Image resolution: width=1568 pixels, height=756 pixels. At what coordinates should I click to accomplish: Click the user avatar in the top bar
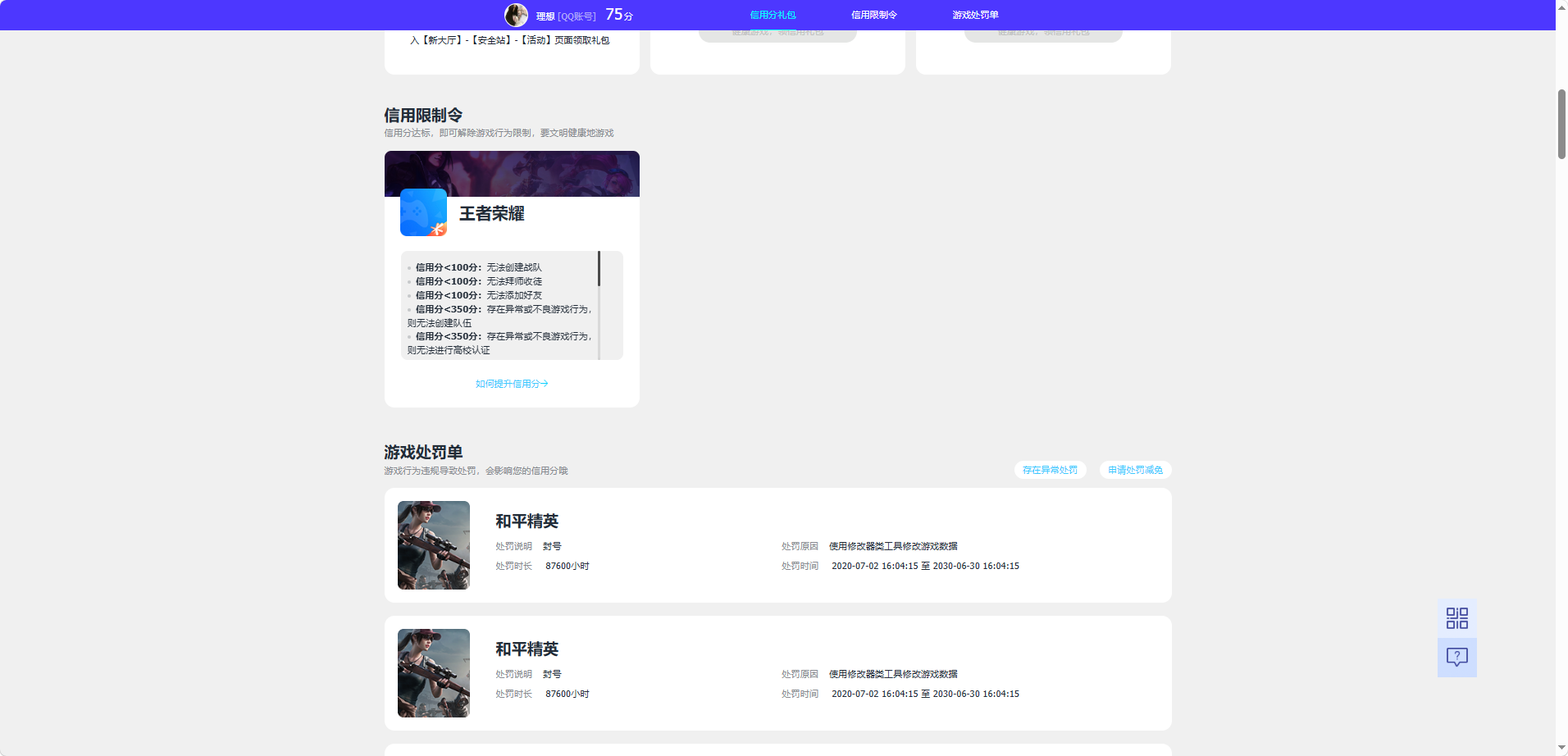tap(516, 15)
